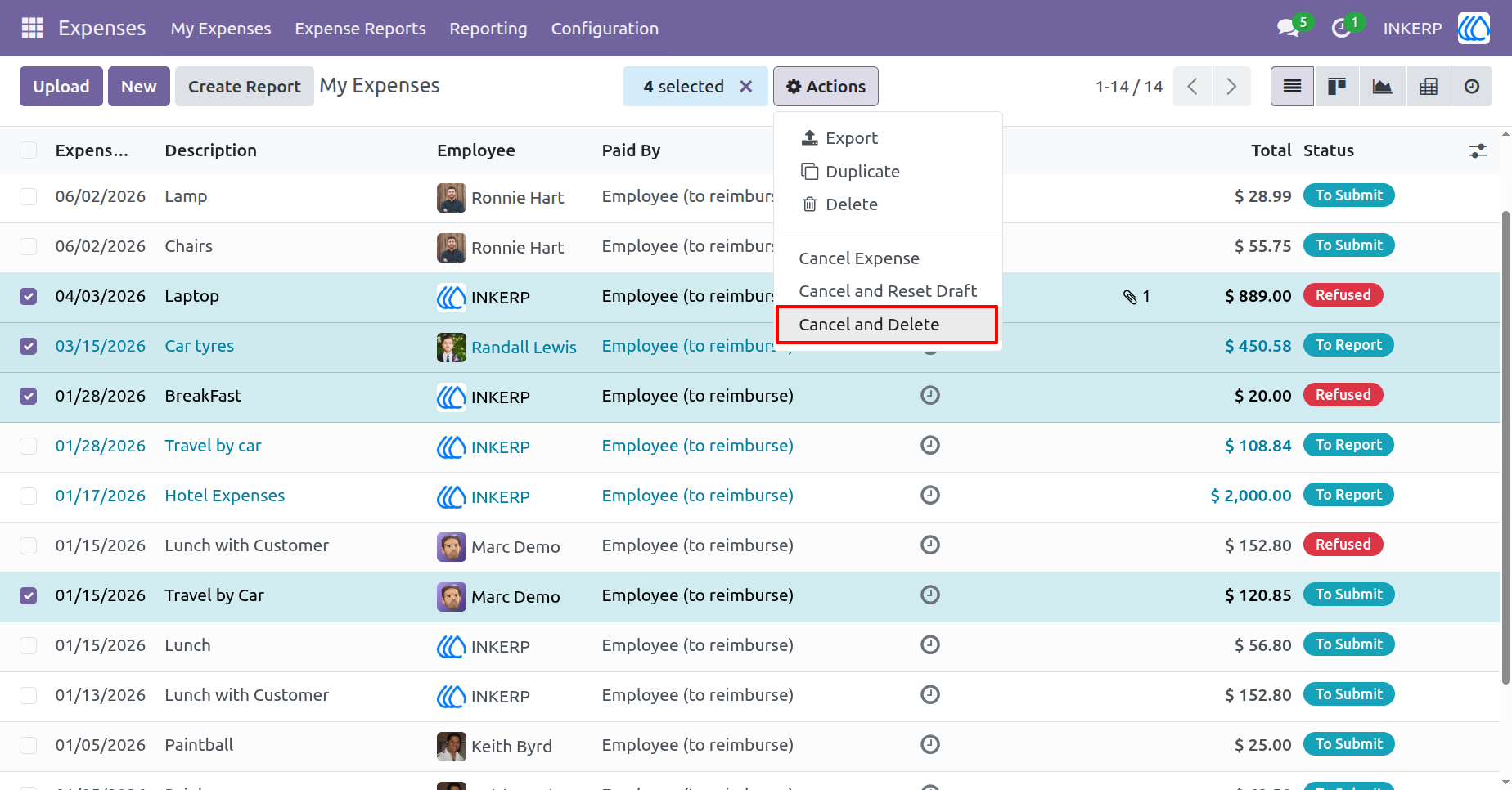Open the Reporting menu
The width and height of the screenshot is (1512, 790).
click(x=488, y=28)
